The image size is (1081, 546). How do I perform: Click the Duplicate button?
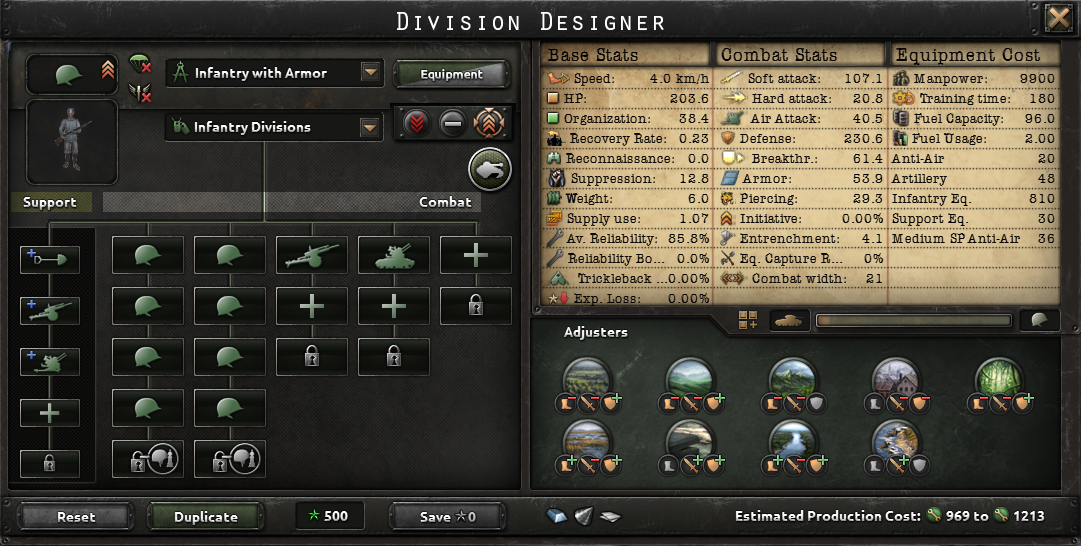point(205,516)
